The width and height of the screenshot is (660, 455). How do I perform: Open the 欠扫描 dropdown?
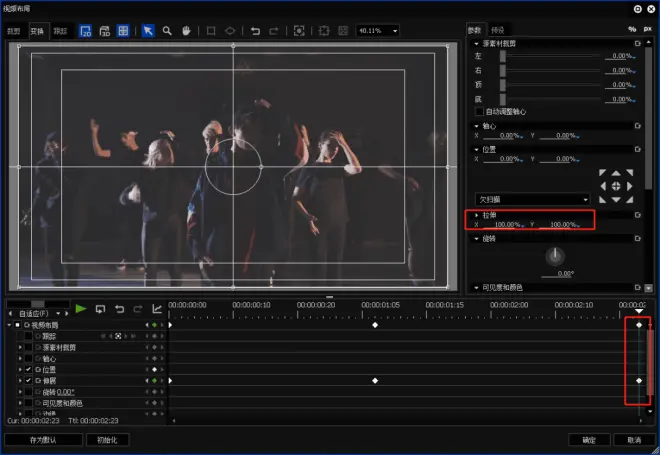click(x=532, y=199)
